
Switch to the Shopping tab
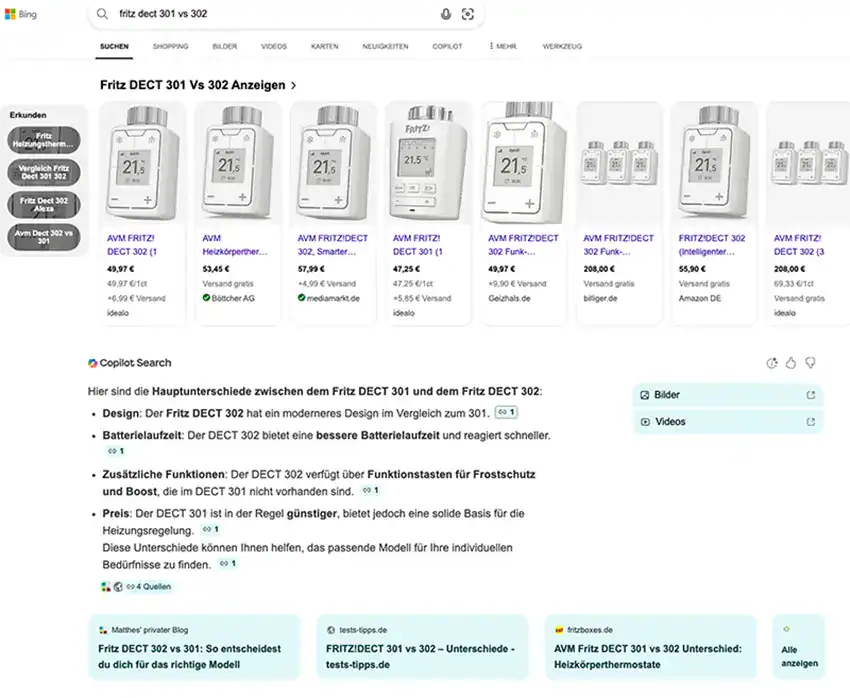(170, 47)
